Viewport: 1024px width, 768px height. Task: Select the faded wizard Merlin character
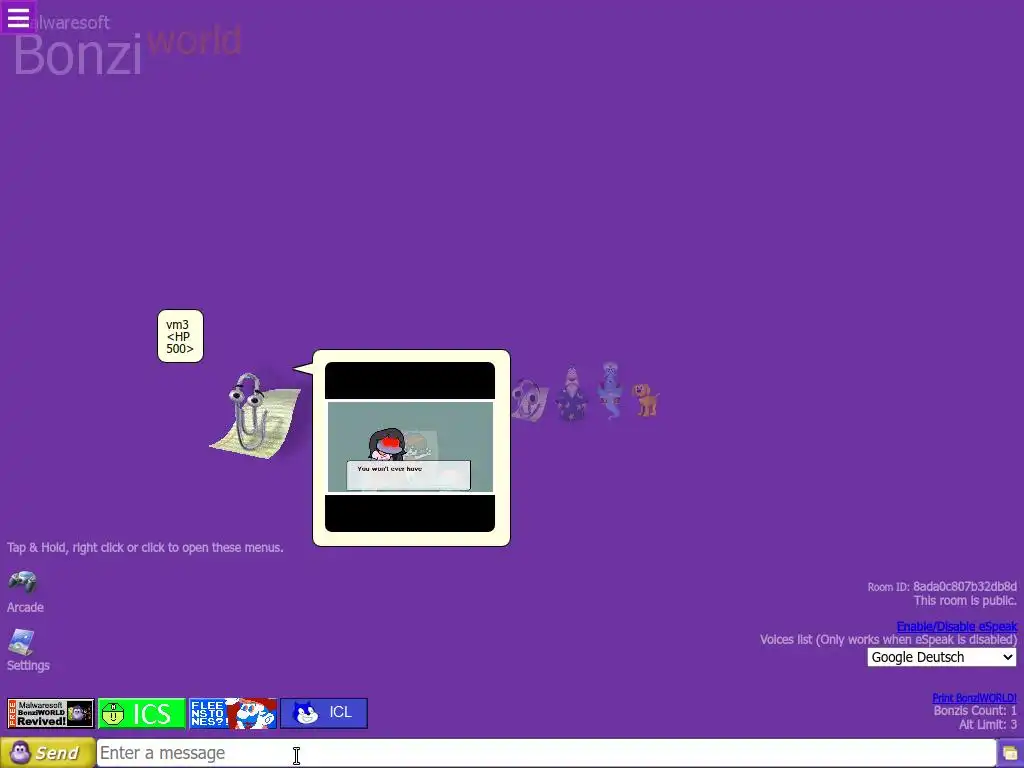[571, 393]
